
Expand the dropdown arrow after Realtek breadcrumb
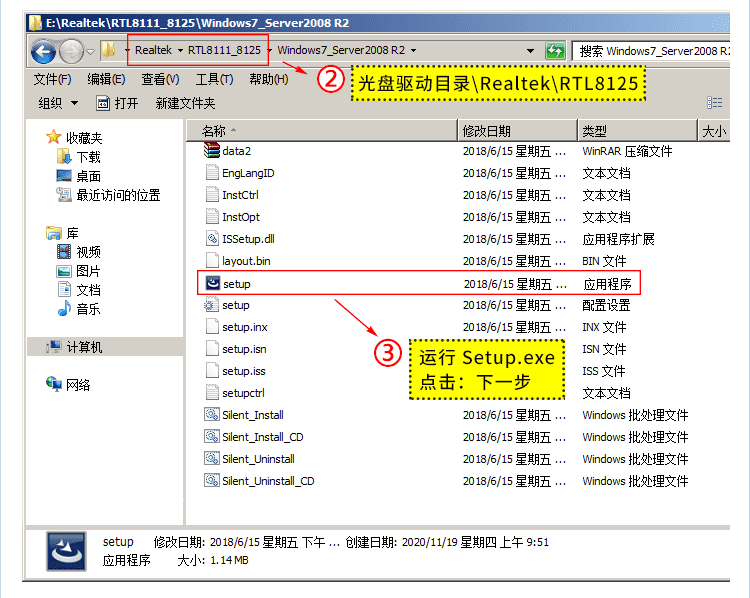click(x=180, y=50)
